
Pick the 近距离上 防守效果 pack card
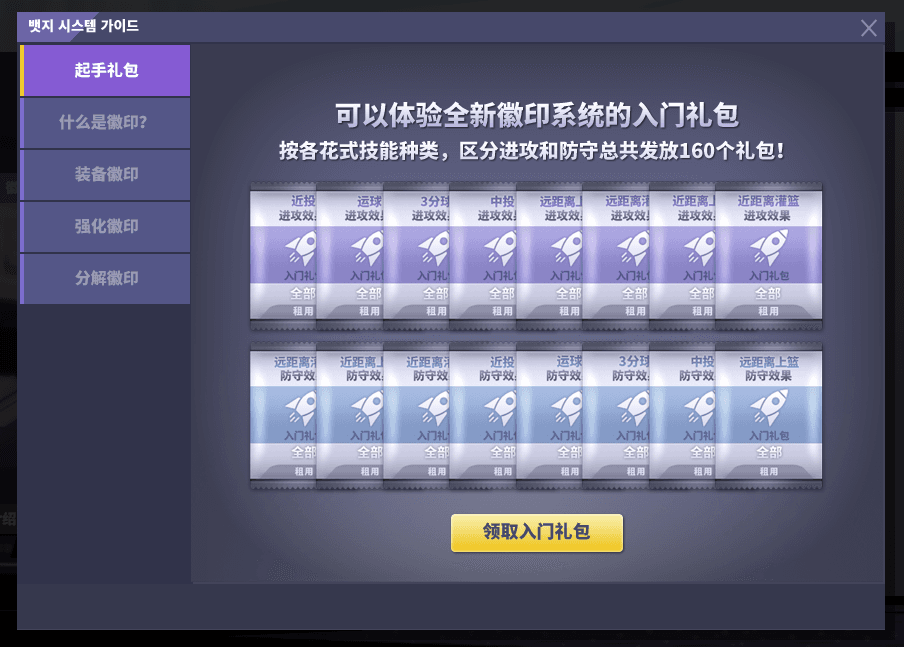(349, 416)
